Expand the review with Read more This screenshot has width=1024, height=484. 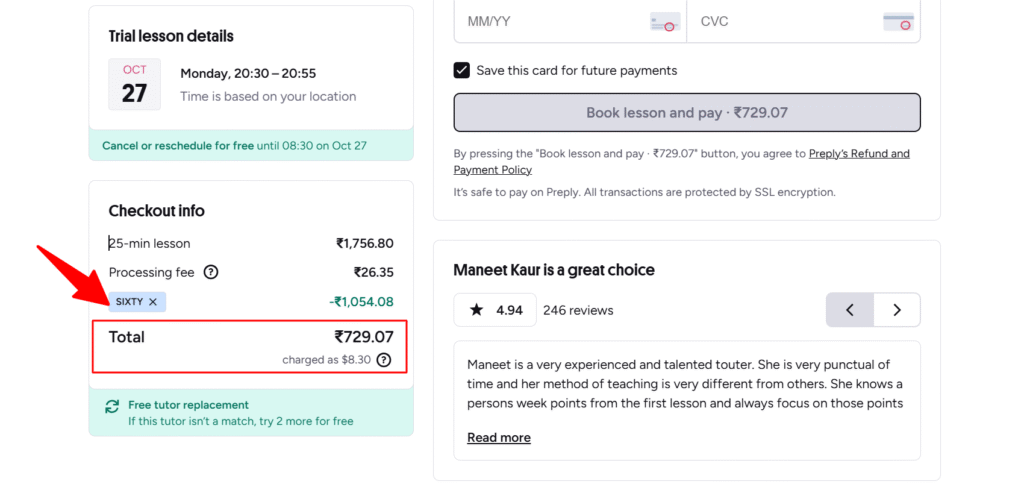pos(498,438)
